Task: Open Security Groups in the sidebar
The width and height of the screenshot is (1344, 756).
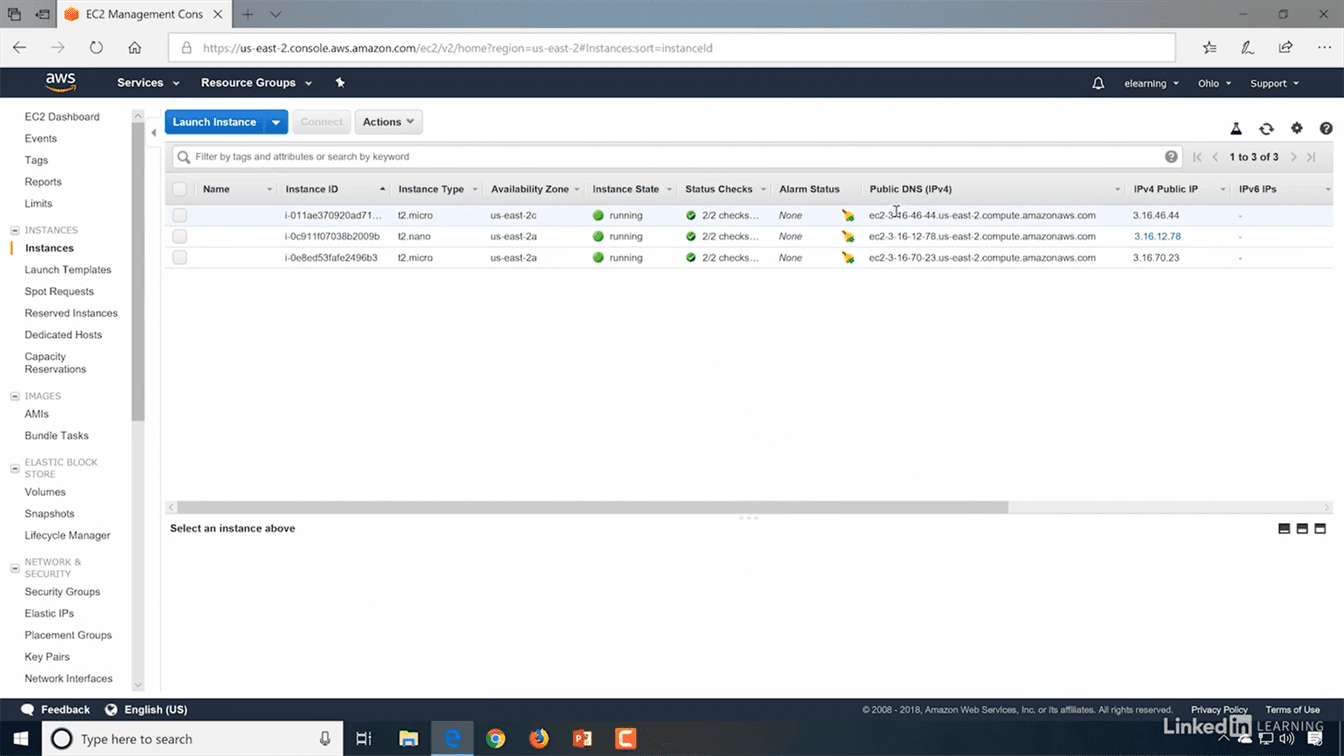Action: pyautogui.click(x=62, y=592)
